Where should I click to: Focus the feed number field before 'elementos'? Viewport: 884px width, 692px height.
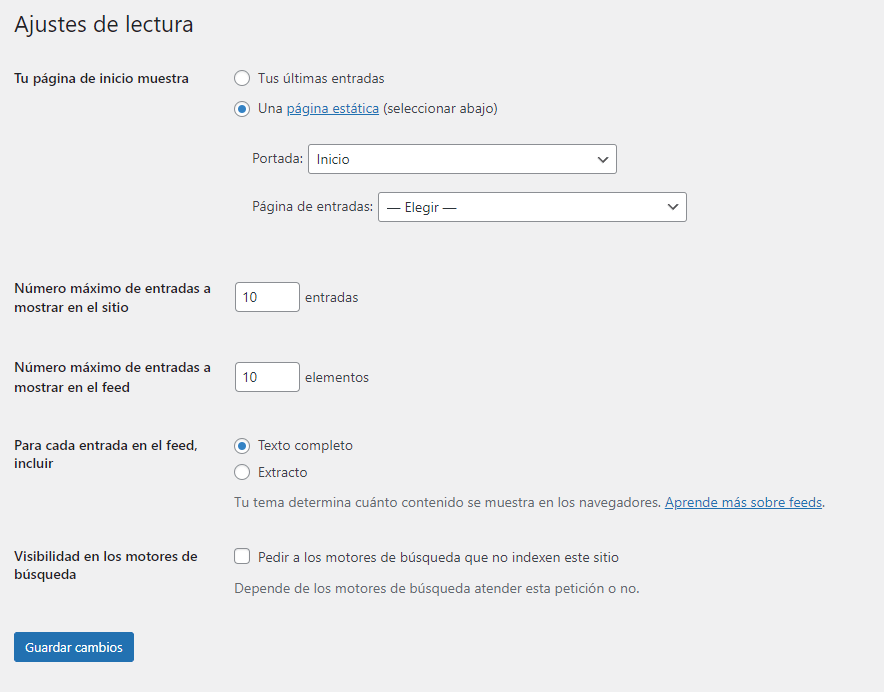coord(267,377)
